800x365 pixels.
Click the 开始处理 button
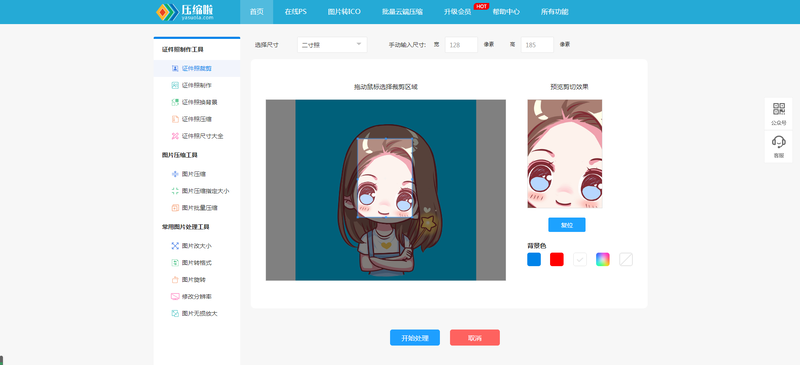tap(415, 338)
